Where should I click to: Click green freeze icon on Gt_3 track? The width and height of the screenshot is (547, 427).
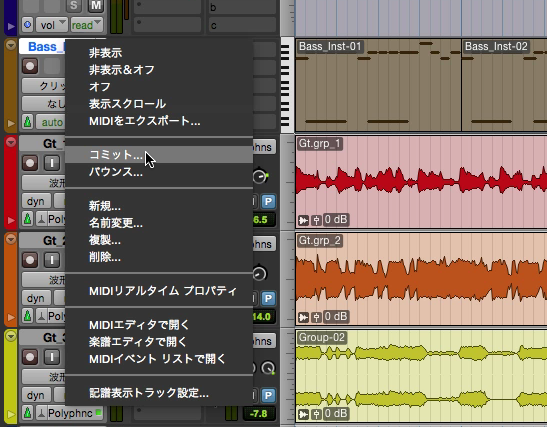(28, 413)
